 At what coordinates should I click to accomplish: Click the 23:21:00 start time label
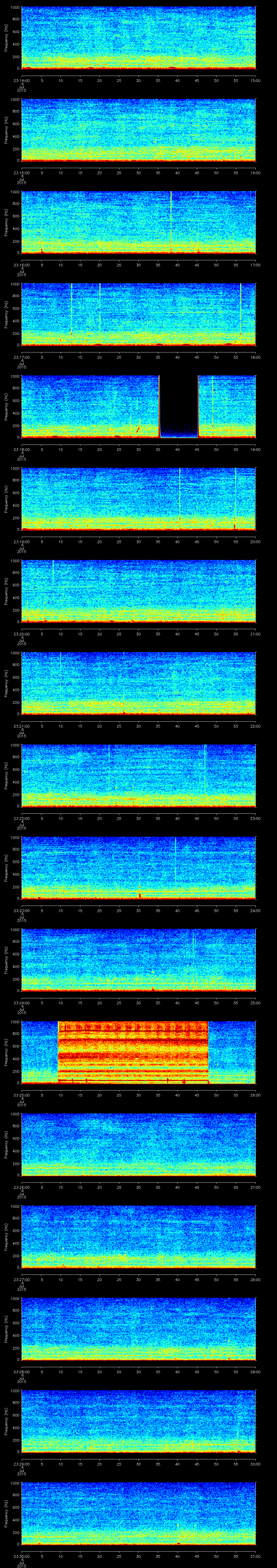click(21, 726)
